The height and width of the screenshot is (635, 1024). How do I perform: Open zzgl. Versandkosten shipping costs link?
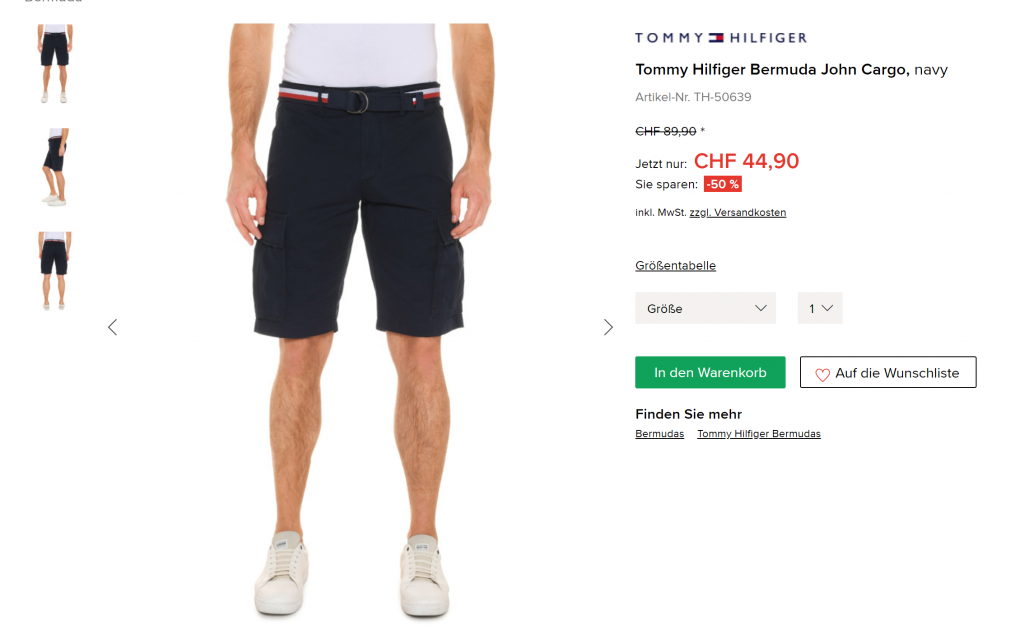tap(737, 213)
